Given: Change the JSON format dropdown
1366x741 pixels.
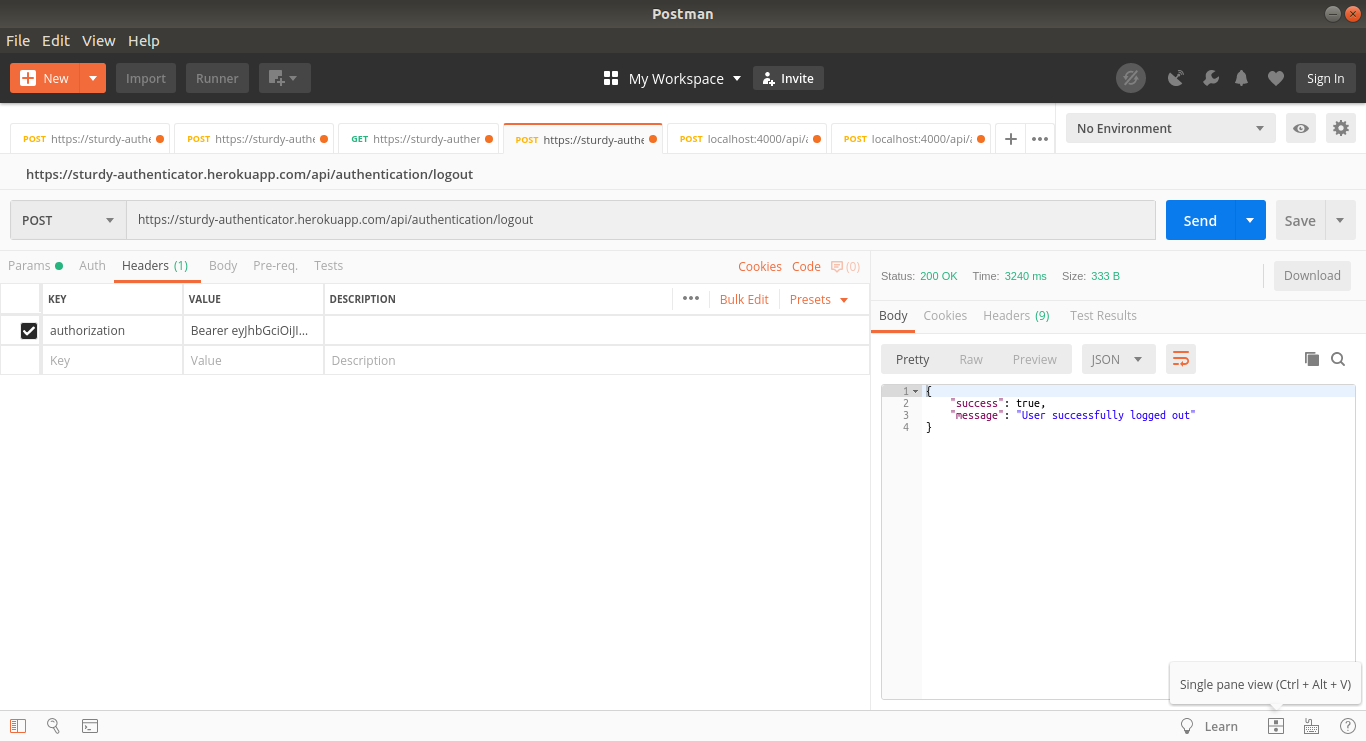Looking at the screenshot, I should click(x=1118, y=359).
